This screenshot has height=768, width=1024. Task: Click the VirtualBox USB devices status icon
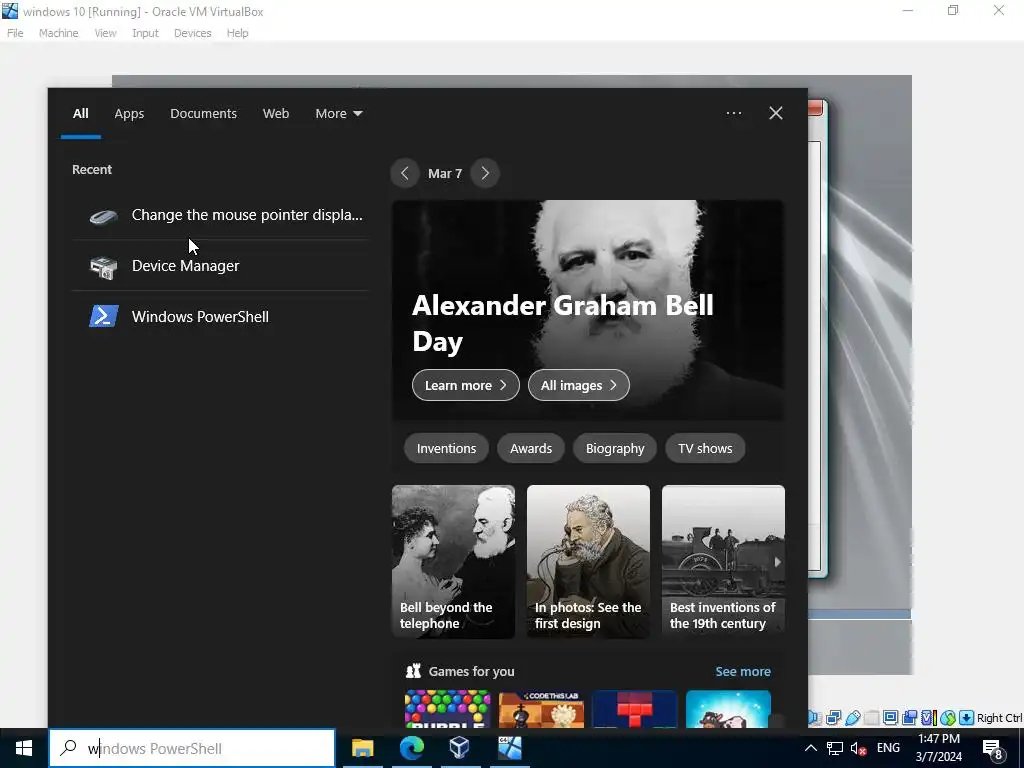point(853,718)
